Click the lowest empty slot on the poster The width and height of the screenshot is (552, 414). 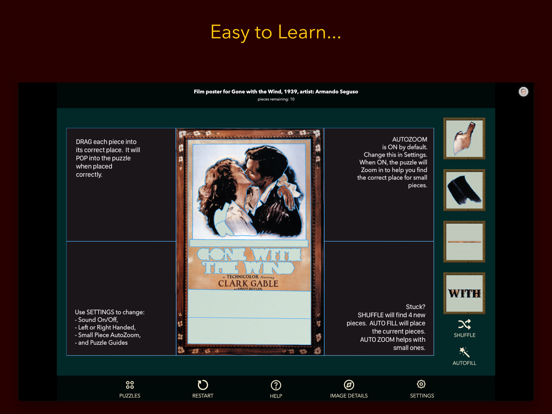249,331
